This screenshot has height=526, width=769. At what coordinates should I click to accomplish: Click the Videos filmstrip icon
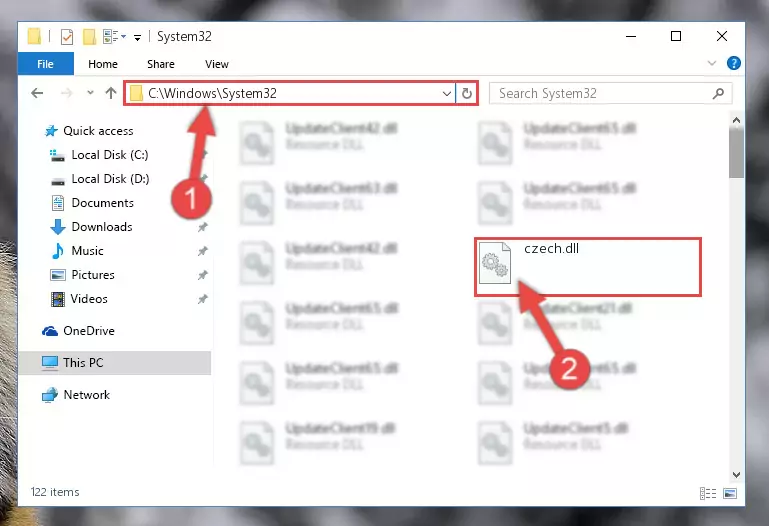[58, 299]
